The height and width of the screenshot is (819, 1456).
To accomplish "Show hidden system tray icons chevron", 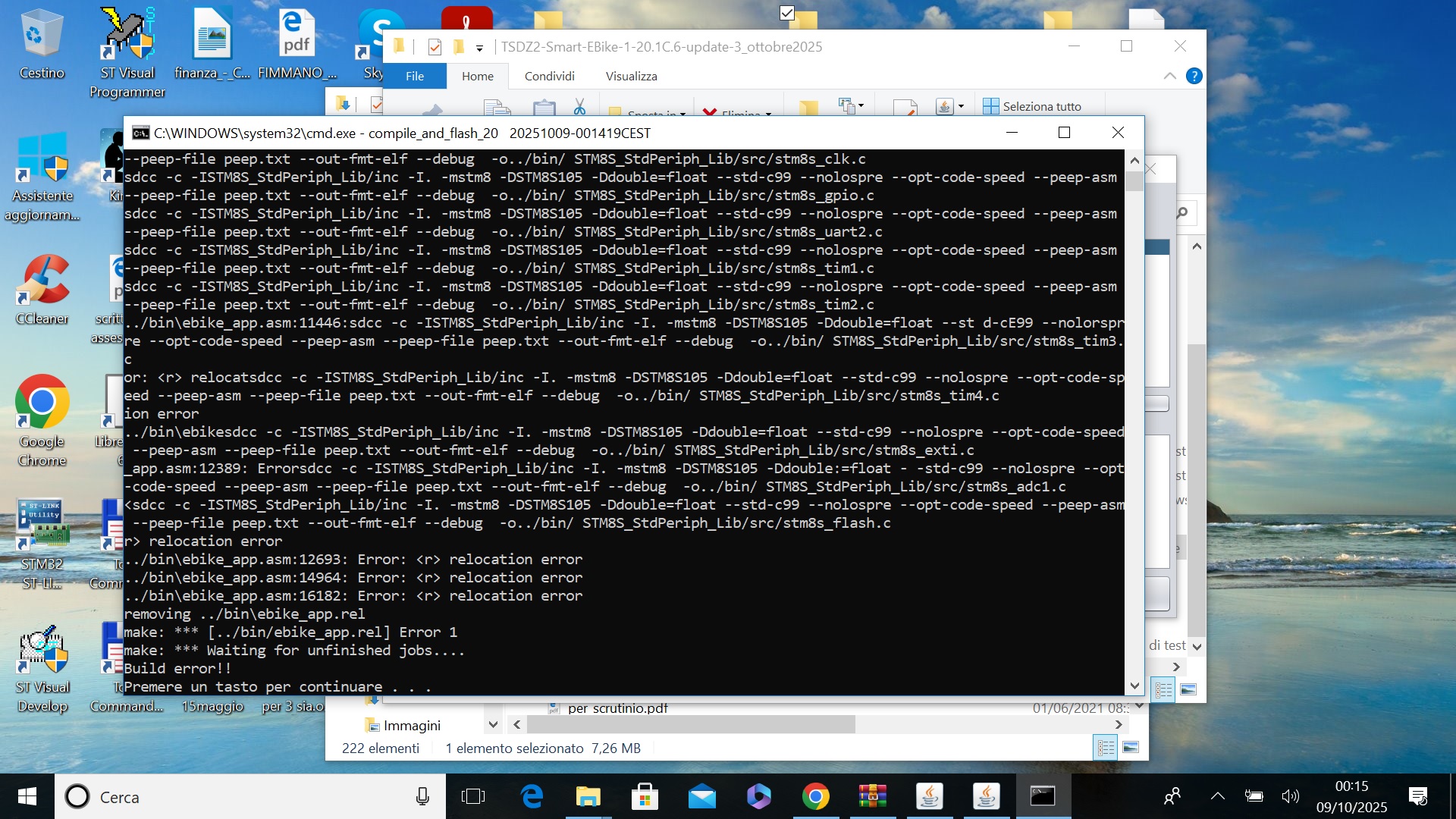I will pos(1217,796).
